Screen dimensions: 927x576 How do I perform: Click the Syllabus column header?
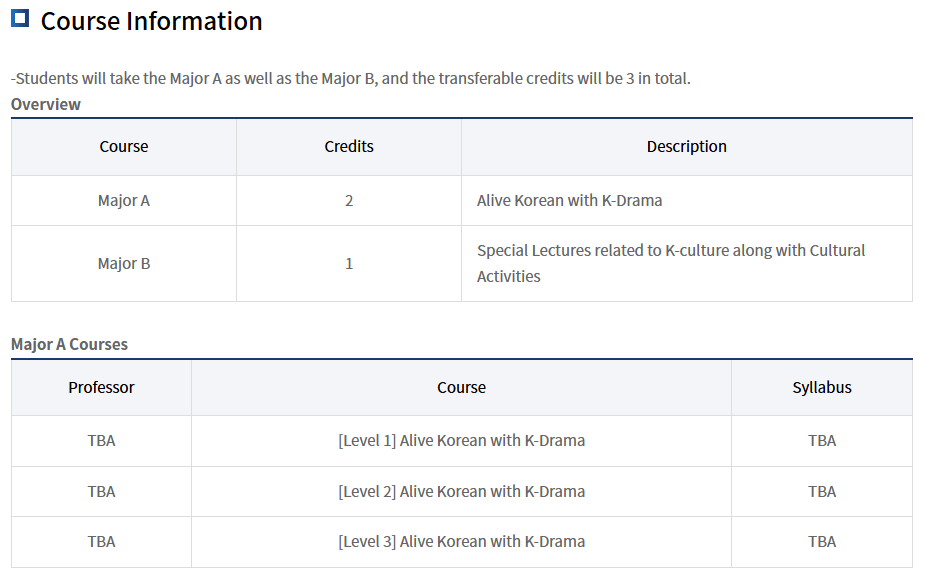[x=822, y=387]
